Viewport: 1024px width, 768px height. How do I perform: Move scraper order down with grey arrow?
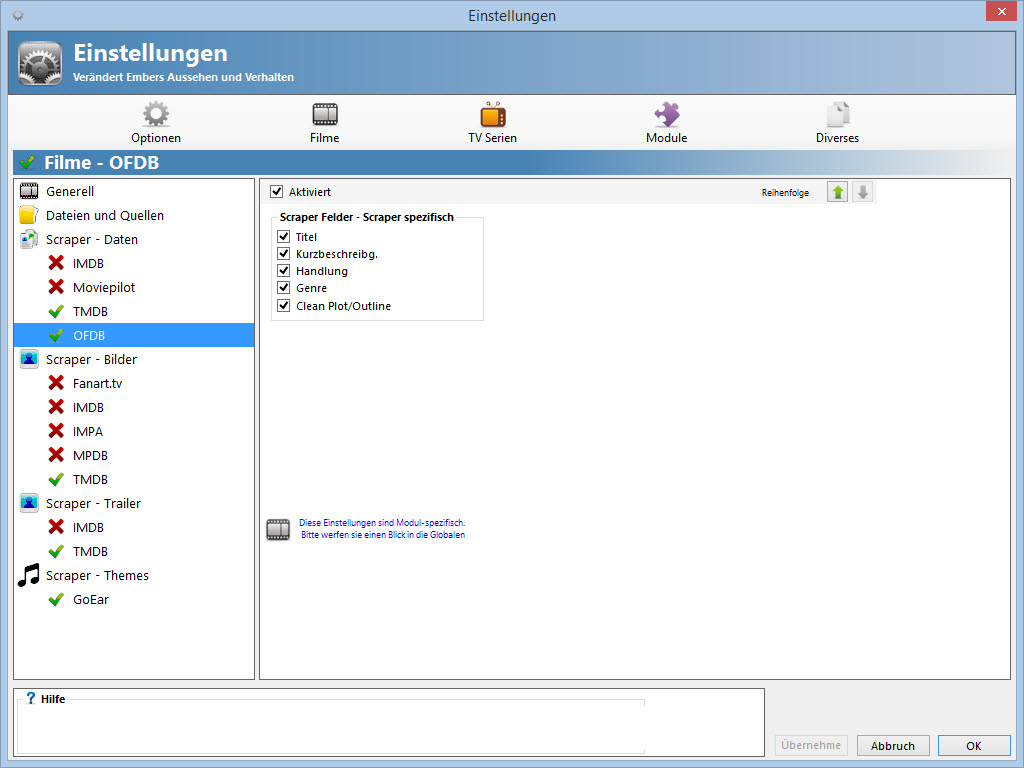click(863, 192)
